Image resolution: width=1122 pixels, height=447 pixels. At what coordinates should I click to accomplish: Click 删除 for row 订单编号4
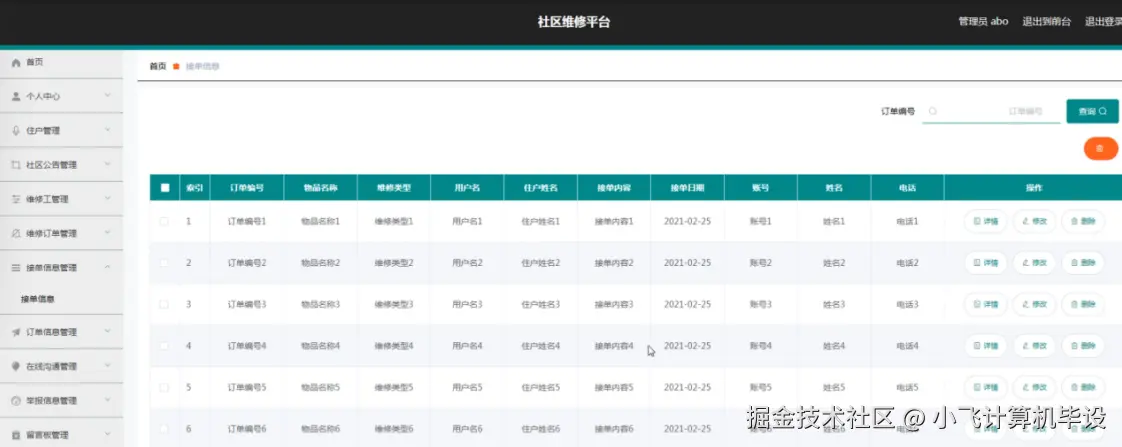point(1083,346)
